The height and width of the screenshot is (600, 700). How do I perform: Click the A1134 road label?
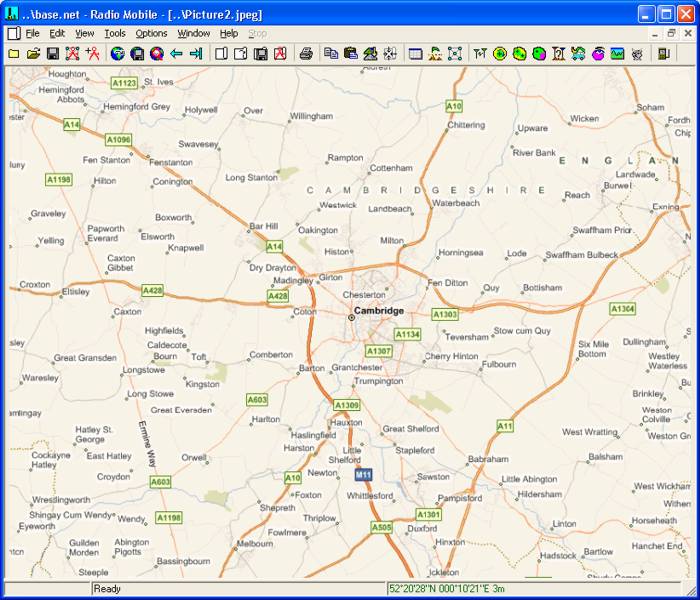(407, 334)
